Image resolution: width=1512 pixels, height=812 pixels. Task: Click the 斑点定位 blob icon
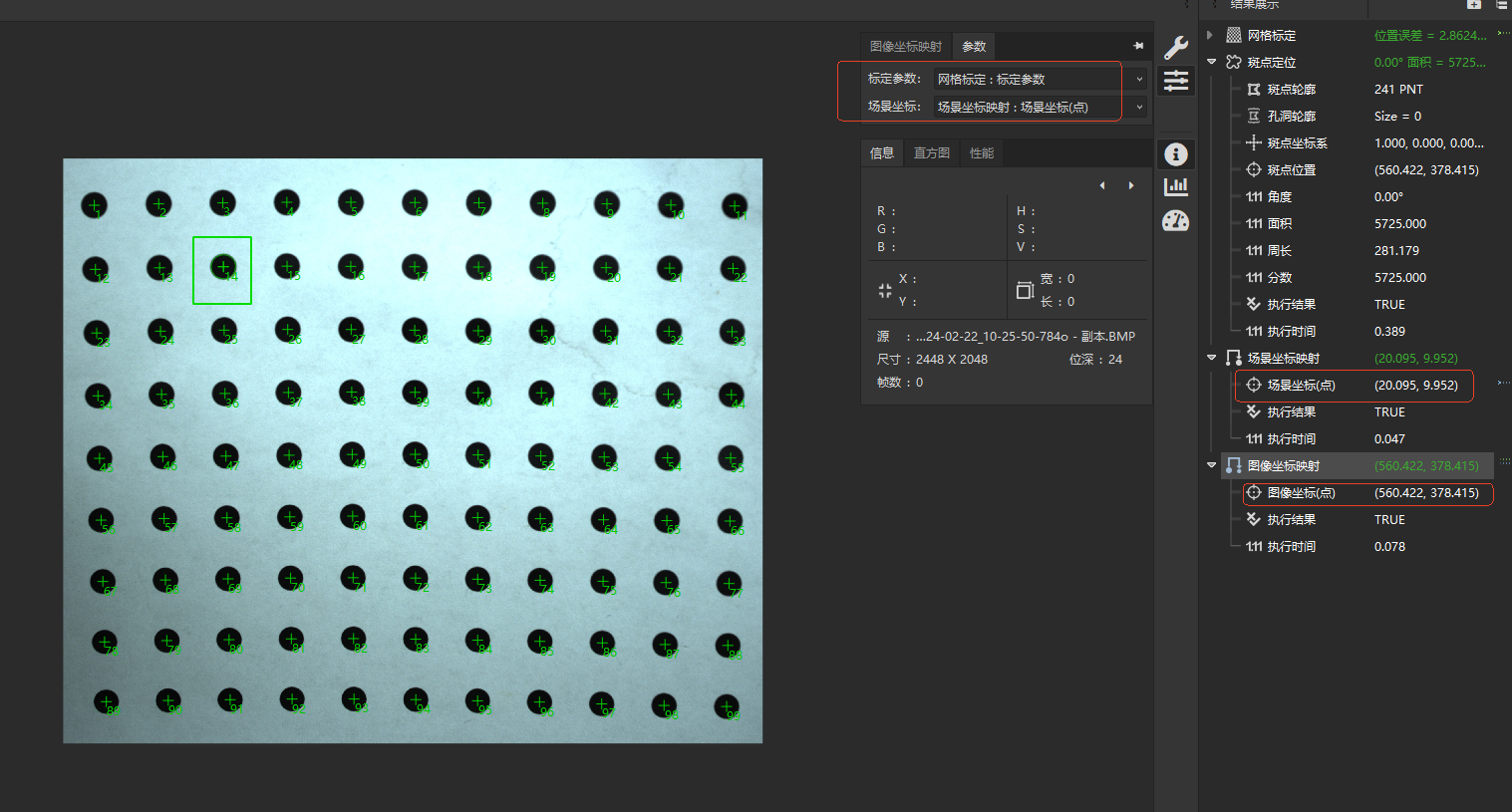tap(1234, 62)
